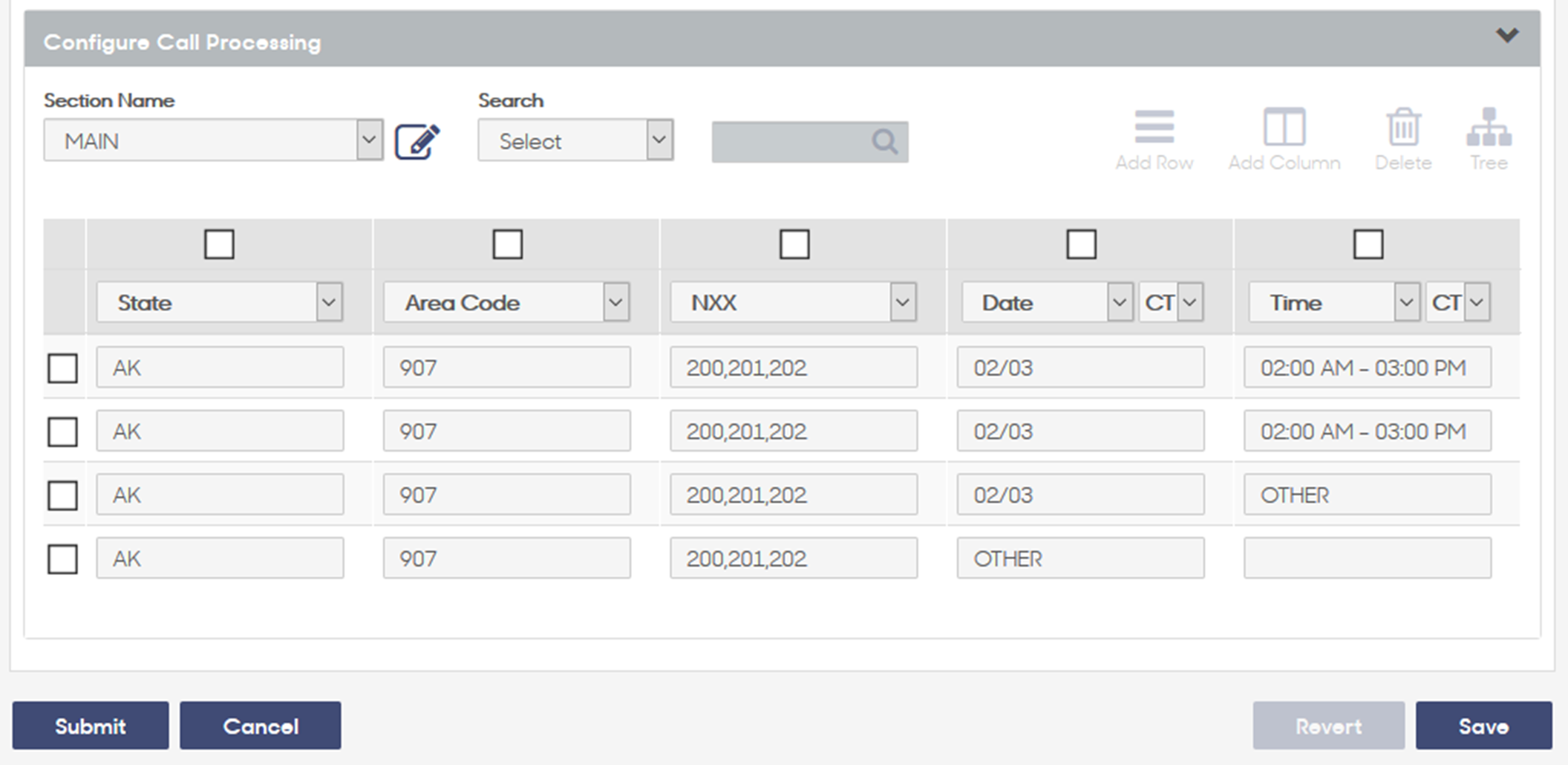Open the Area Code column type dropdown
This screenshot has height=765, width=1568.
[x=507, y=302]
